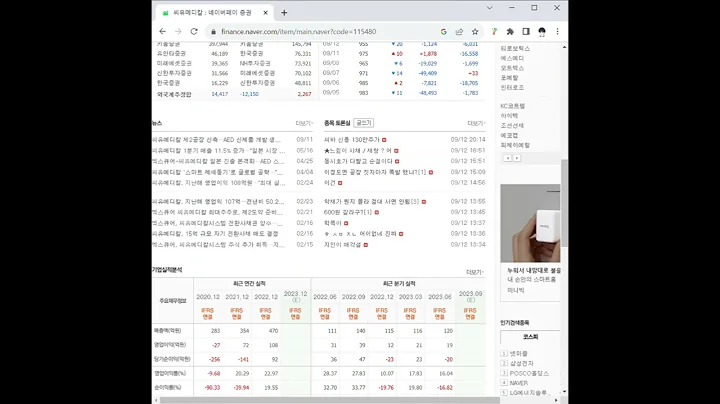The image size is (720, 404).
Task: Open the colored extension icon beside the bookmark star
Action: pos(494,32)
